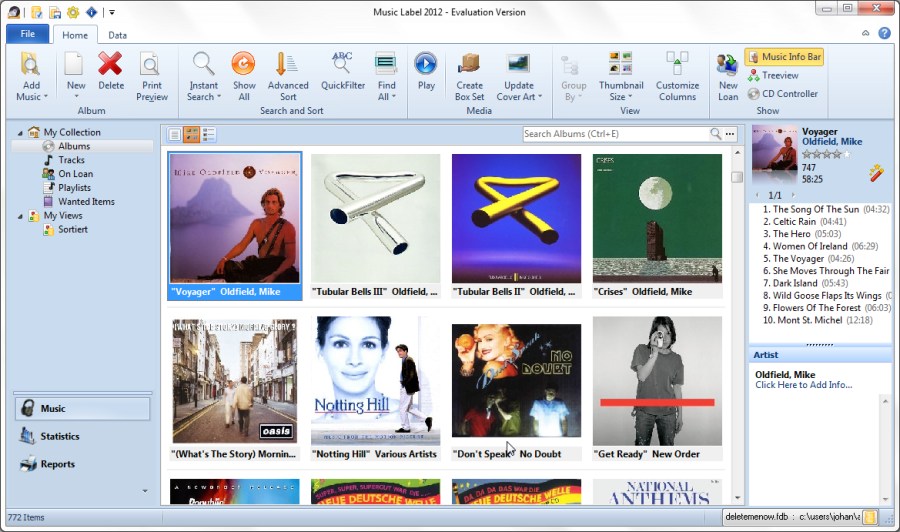Open Group By options
The image size is (900, 532).
click(573, 76)
